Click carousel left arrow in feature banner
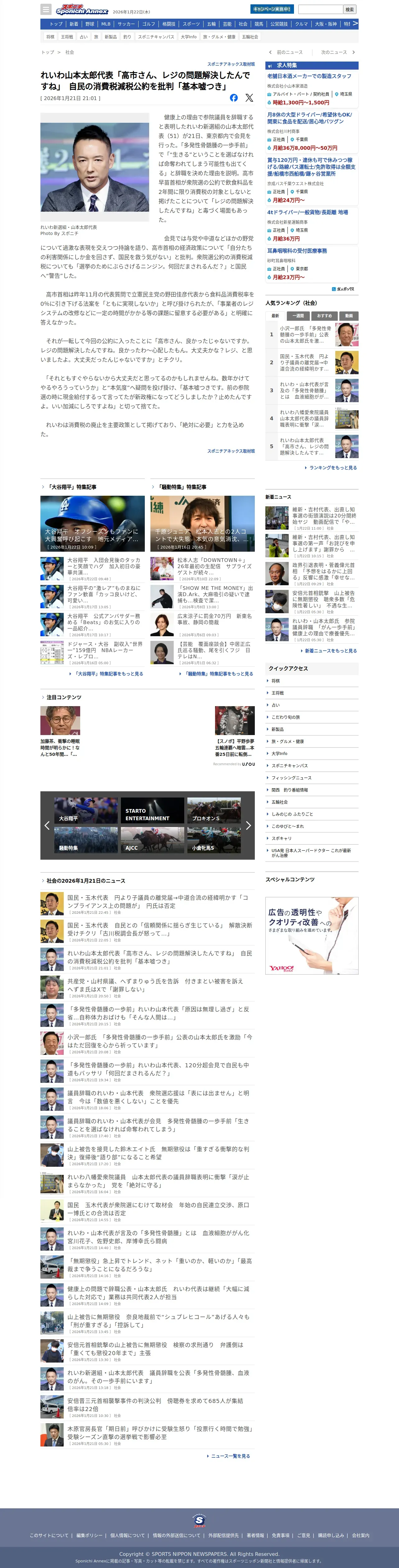Viewport: 399px width, 1568px height. 47,825
